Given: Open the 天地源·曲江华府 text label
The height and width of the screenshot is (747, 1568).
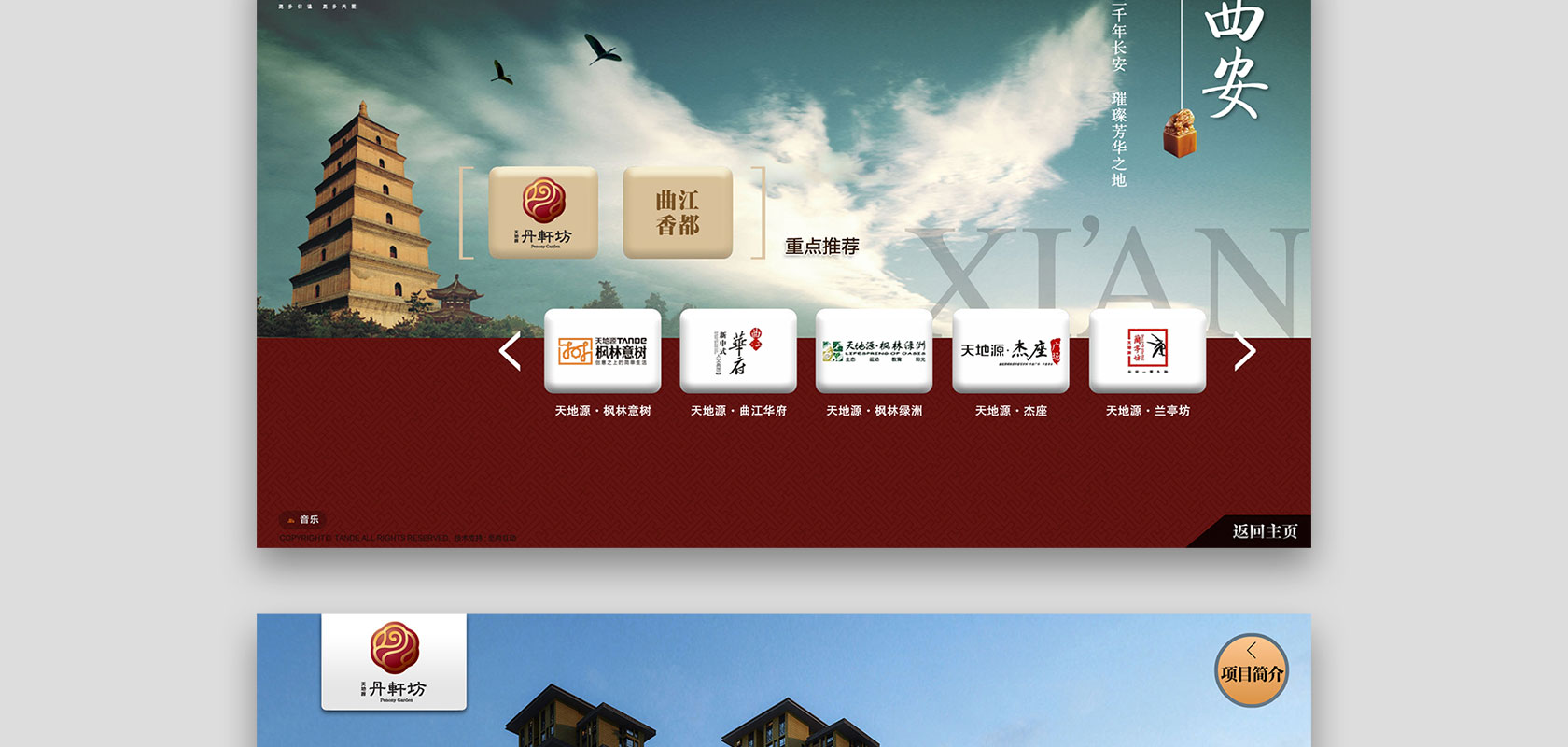Looking at the screenshot, I should [x=738, y=411].
